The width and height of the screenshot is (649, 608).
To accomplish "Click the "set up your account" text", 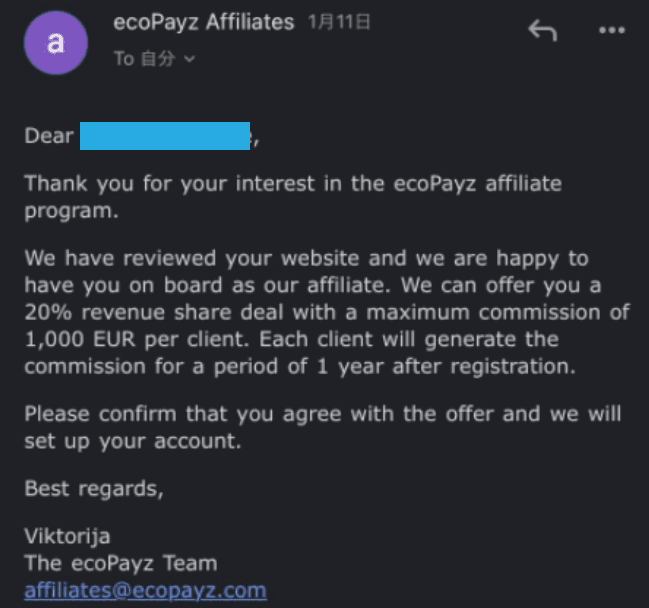I will click(x=132, y=441).
